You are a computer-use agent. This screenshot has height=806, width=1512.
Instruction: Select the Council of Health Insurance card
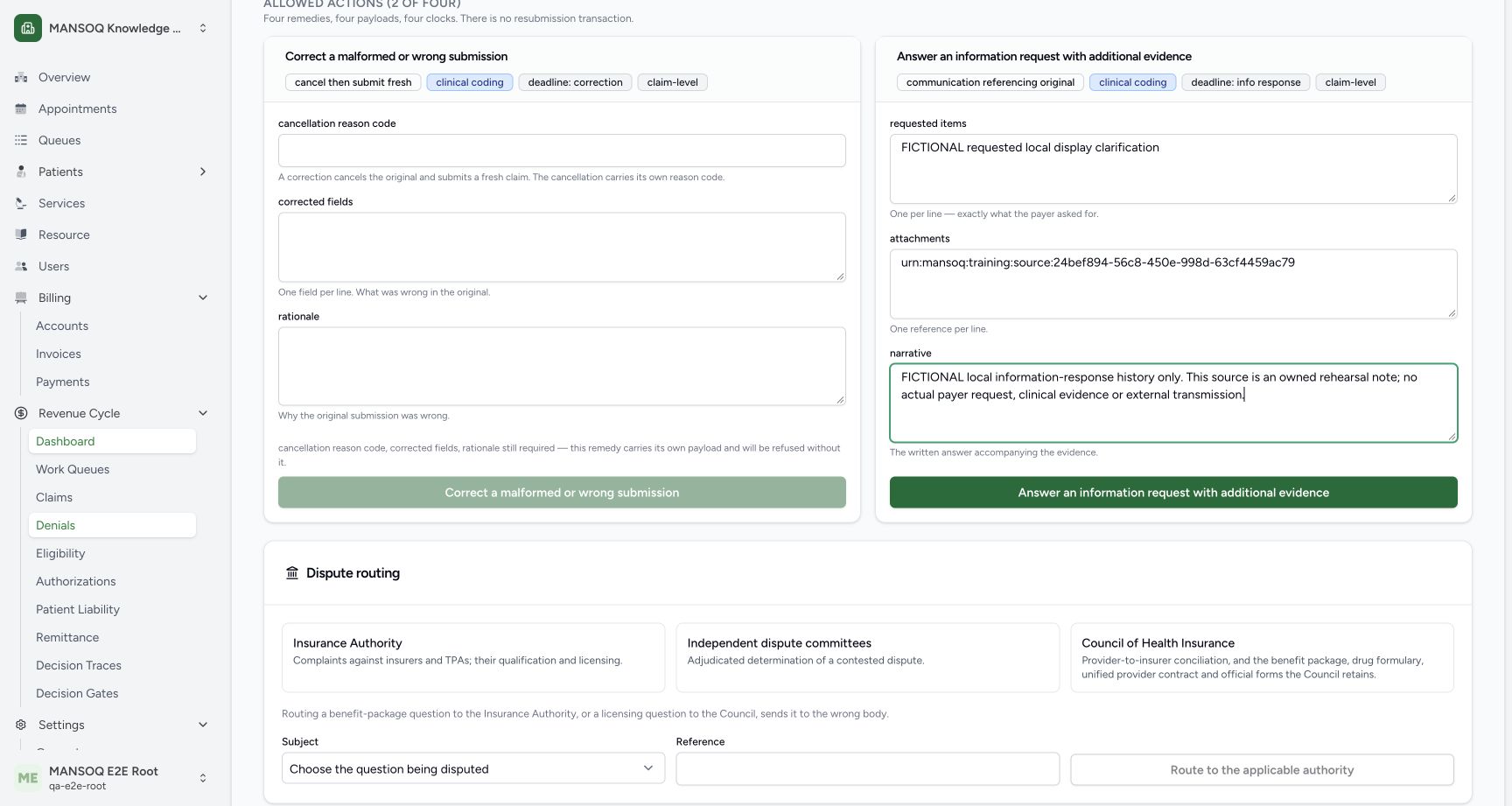1262,658
